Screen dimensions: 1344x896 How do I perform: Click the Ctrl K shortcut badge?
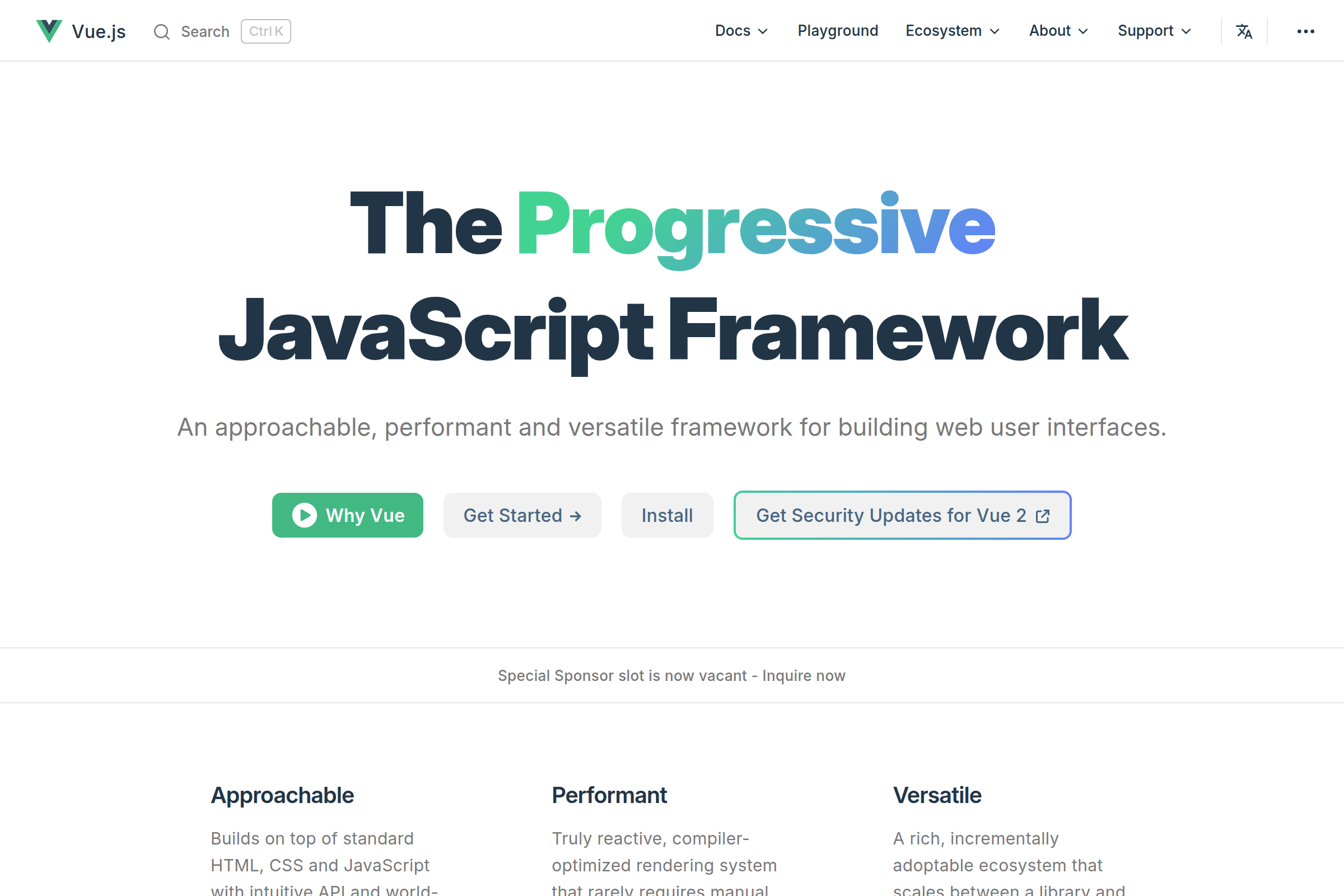[x=265, y=31]
